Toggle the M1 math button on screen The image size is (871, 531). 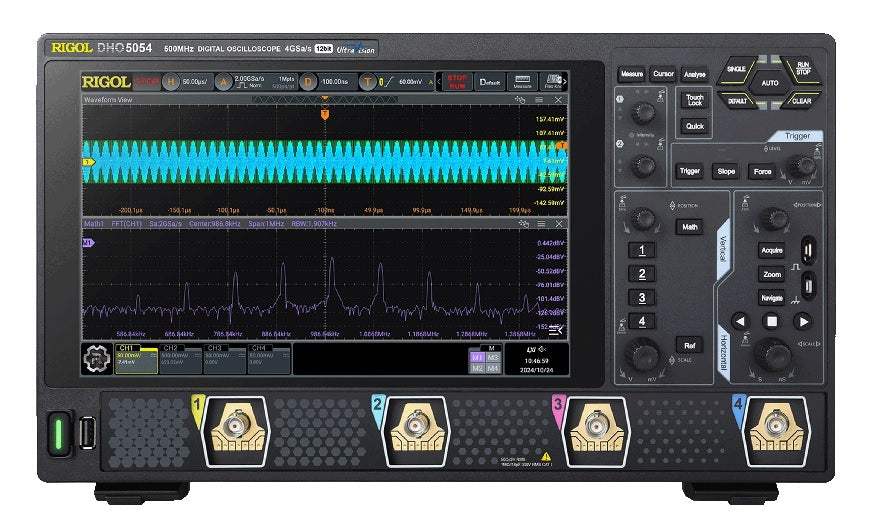coord(477,357)
